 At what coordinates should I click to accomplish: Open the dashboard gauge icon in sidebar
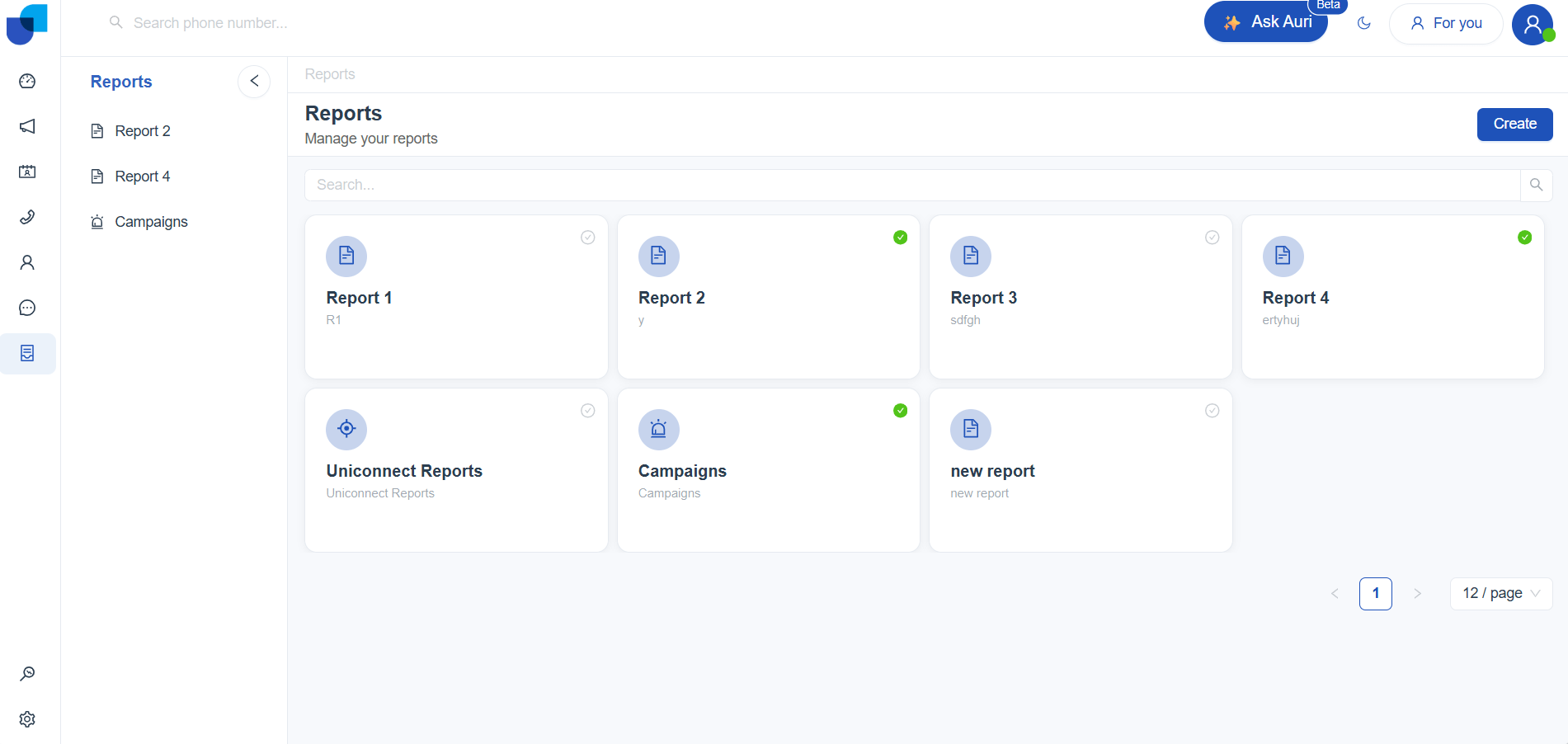pos(27,81)
